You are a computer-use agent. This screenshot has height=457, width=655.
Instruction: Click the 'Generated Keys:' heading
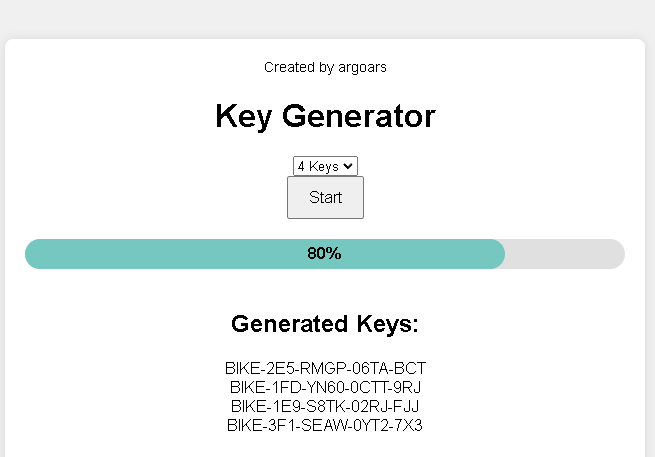[325, 324]
